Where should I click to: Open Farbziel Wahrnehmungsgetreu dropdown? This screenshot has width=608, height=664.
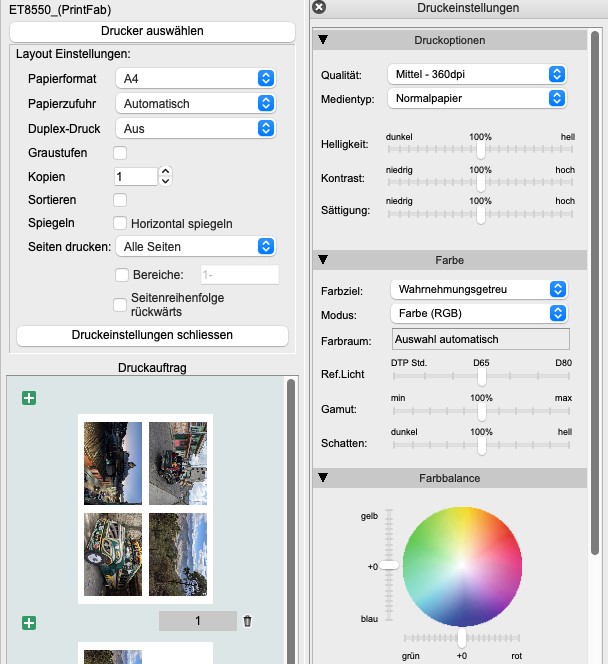point(477,290)
